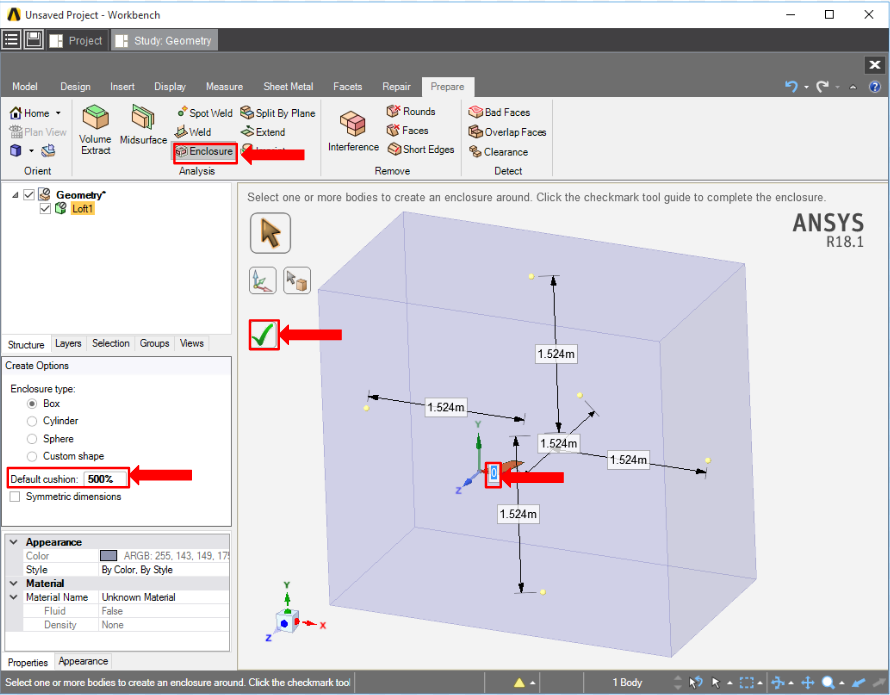Click the green checkmark to complete enclosure

(x=264, y=334)
